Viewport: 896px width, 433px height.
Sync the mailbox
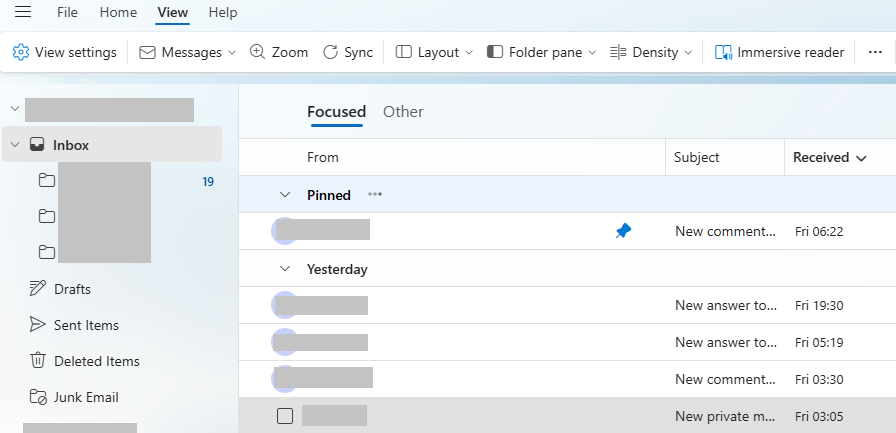347,53
